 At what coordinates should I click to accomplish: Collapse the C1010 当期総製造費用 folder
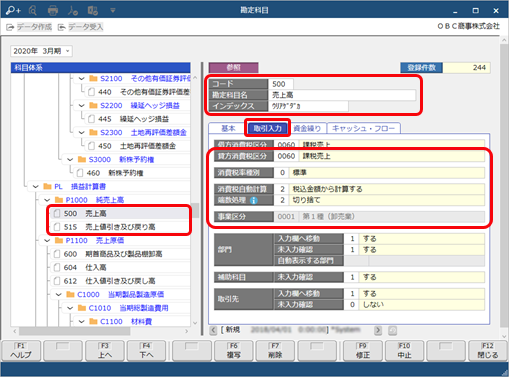click(70, 308)
